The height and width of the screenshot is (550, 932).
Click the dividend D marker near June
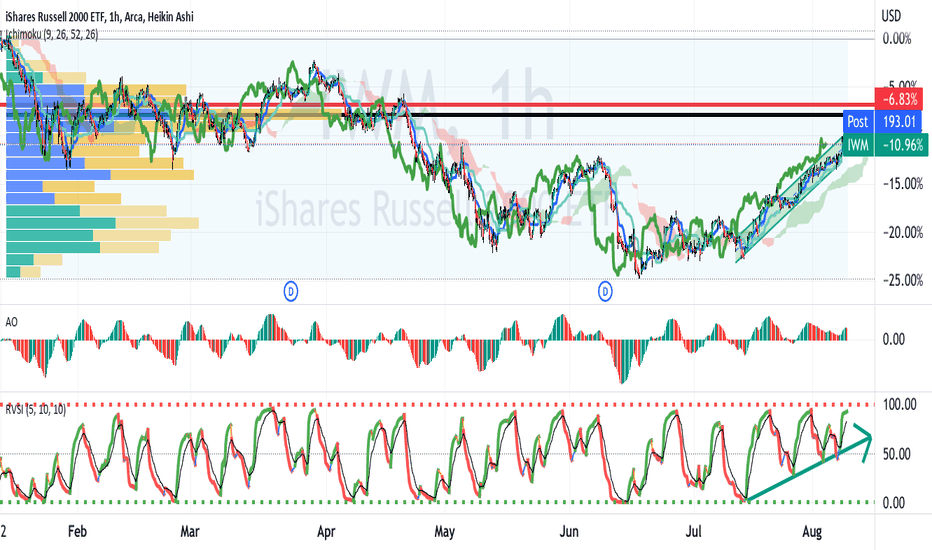[x=604, y=291]
